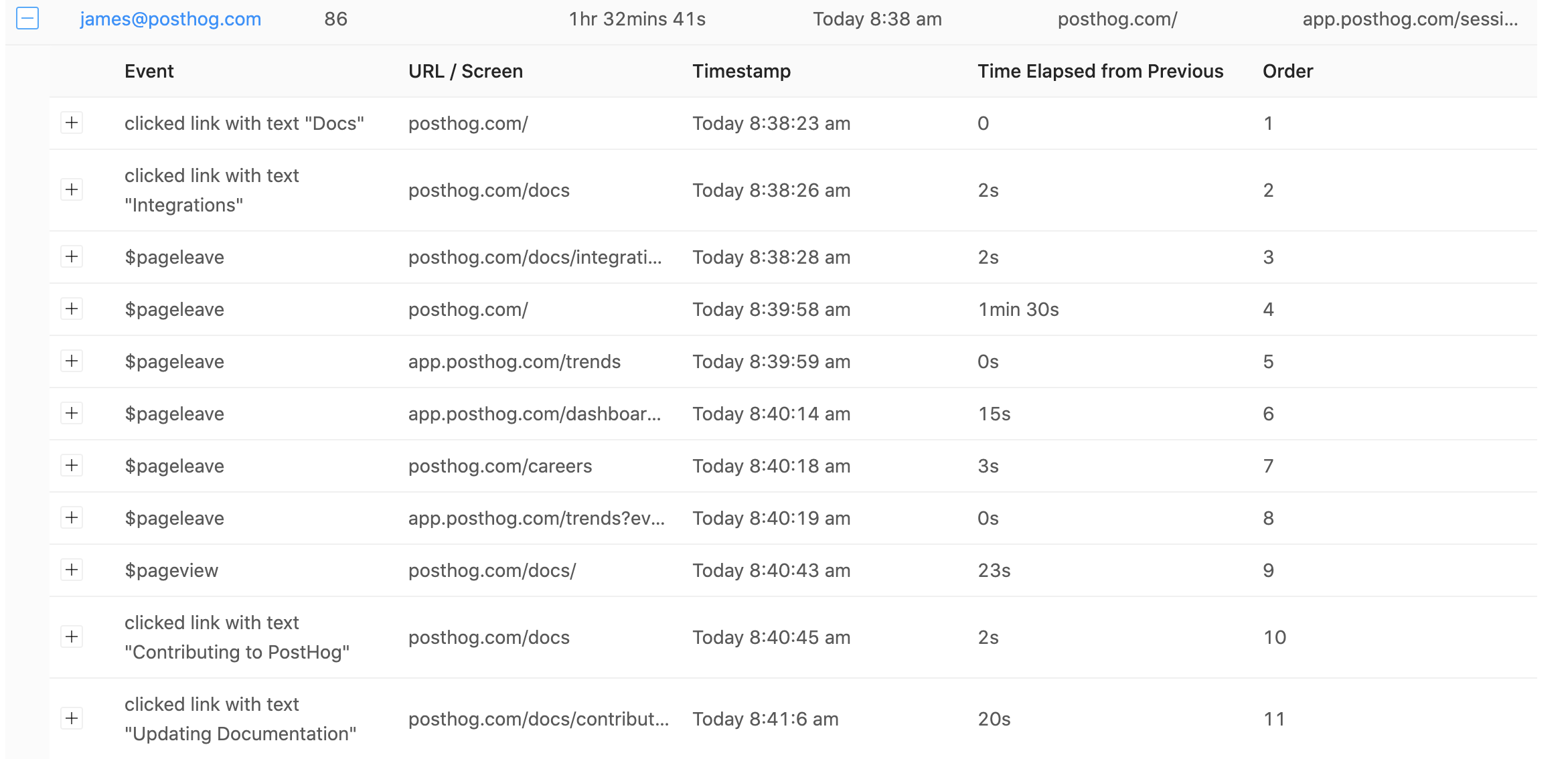
Task: Expand the $pageleave event on posthog.com/careers
Action: [72, 466]
